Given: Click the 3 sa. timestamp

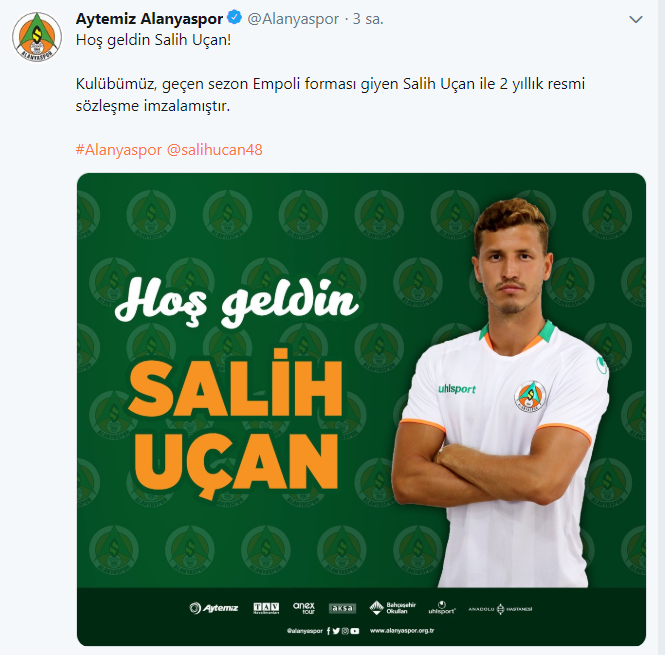Looking at the screenshot, I should click(x=368, y=19).
